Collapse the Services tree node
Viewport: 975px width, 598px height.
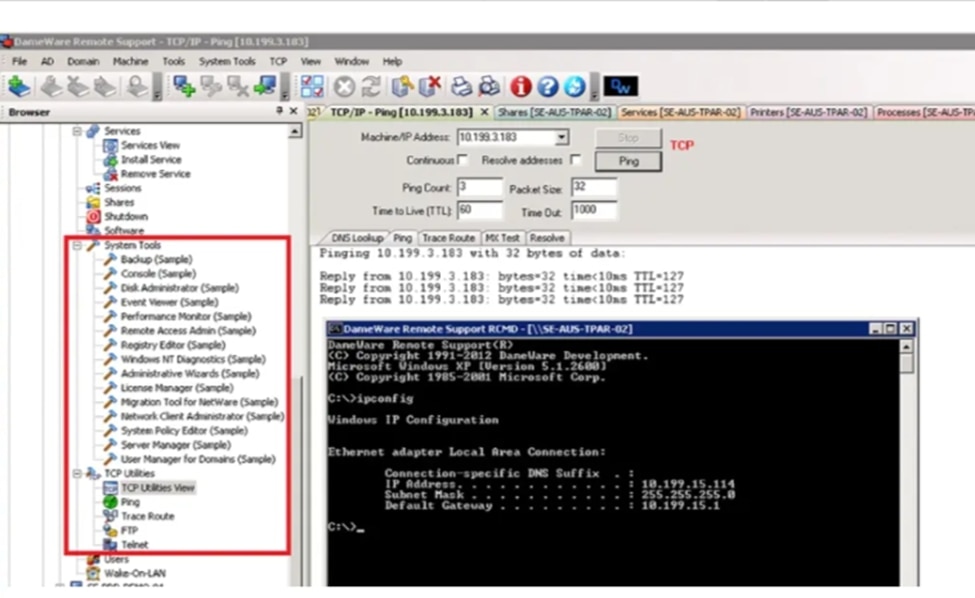coord(77,131)
